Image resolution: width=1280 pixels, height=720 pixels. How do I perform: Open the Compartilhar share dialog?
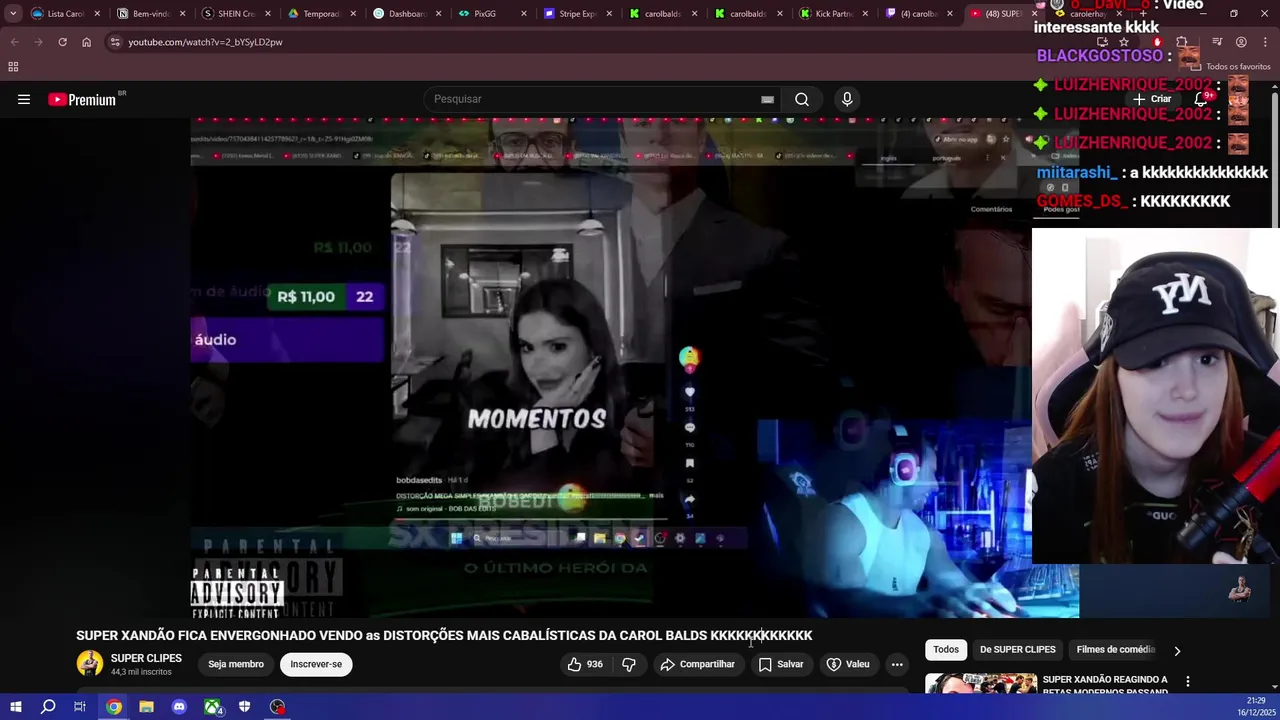[x=697, y=664]
